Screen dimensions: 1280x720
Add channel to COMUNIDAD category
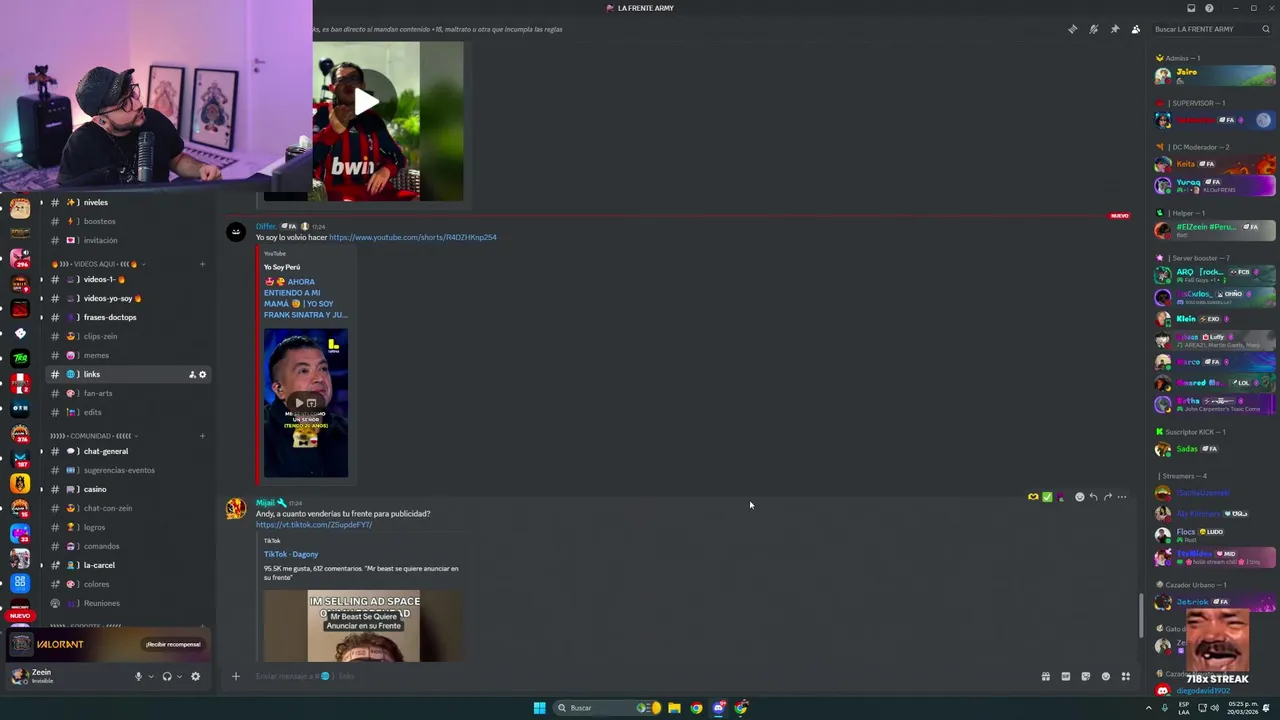coord(202,436)
